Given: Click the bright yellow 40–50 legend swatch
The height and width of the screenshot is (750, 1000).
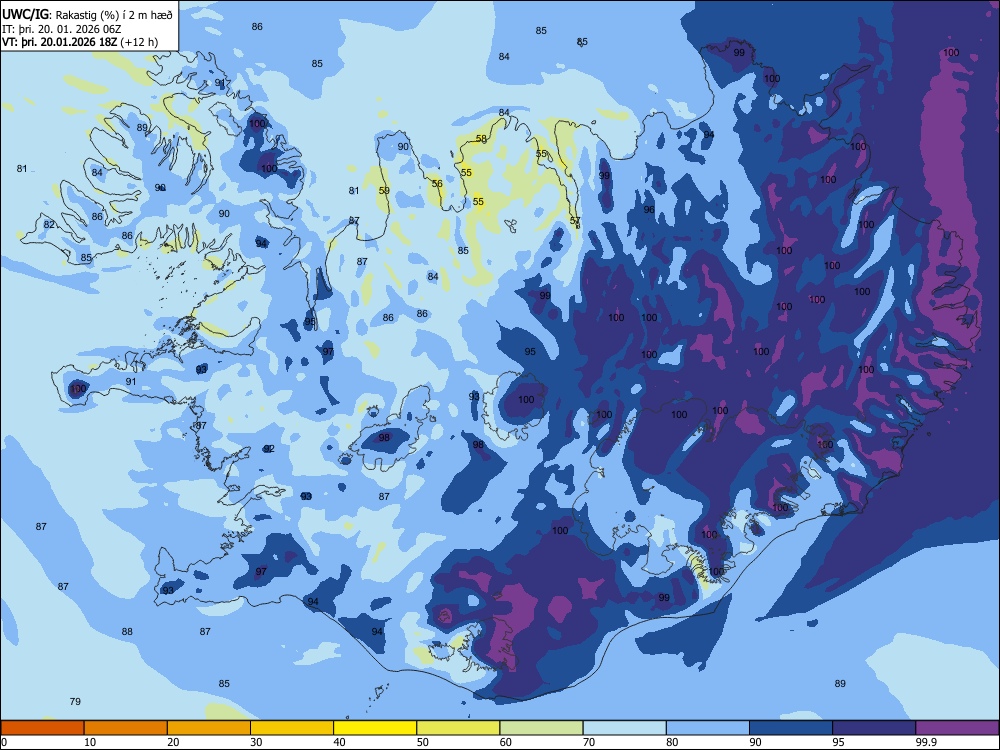Looking at the screenshot, I should pyautogui.click(x=375, y=728).
